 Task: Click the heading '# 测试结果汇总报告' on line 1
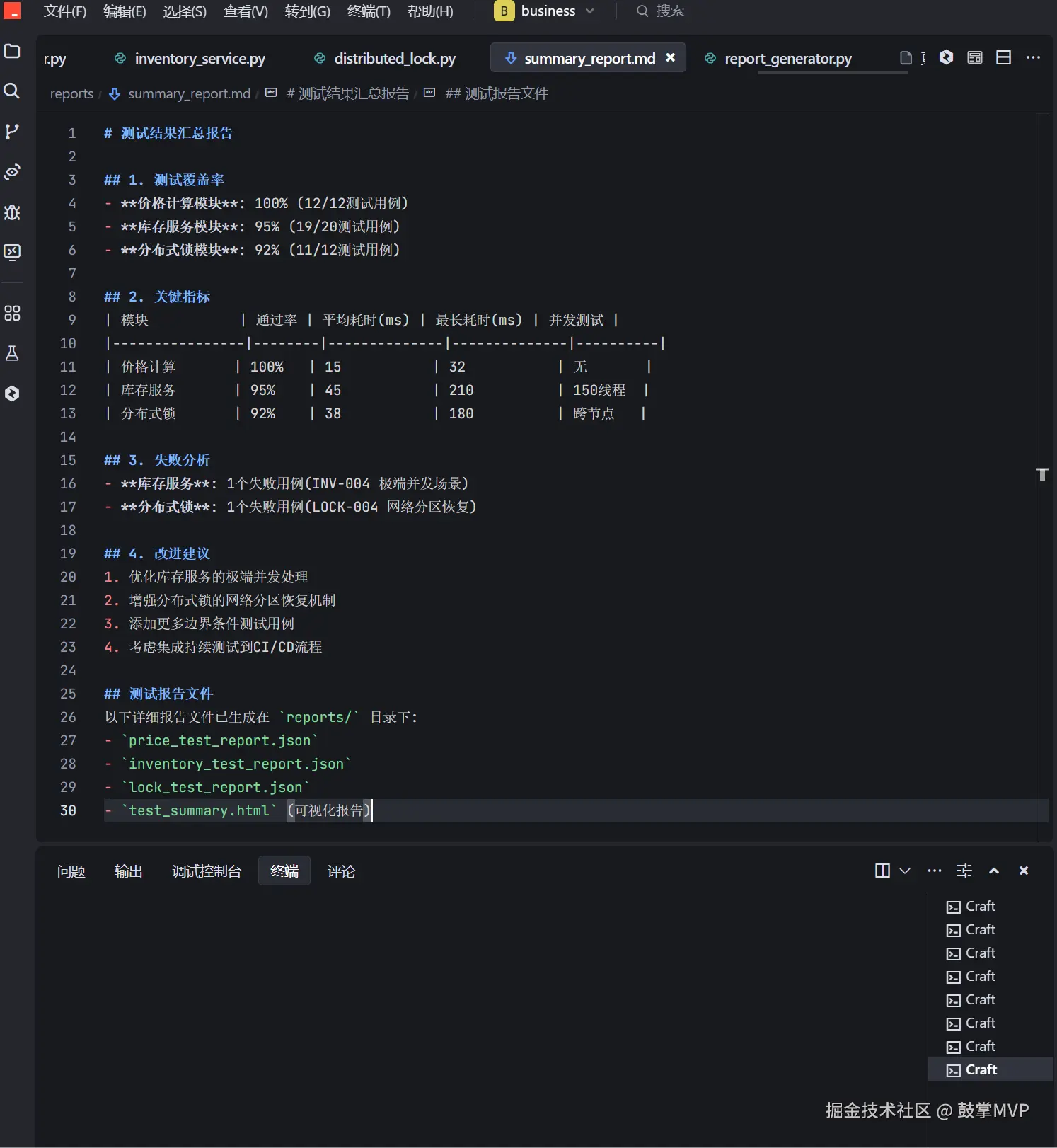tap(168, 133)
